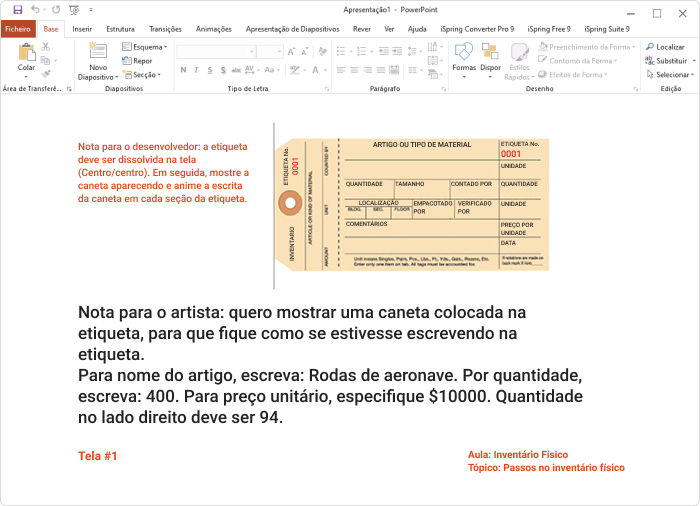Screen dimensions: 700x506
Task: Open the font size combo box
Action: coord(270,52)
